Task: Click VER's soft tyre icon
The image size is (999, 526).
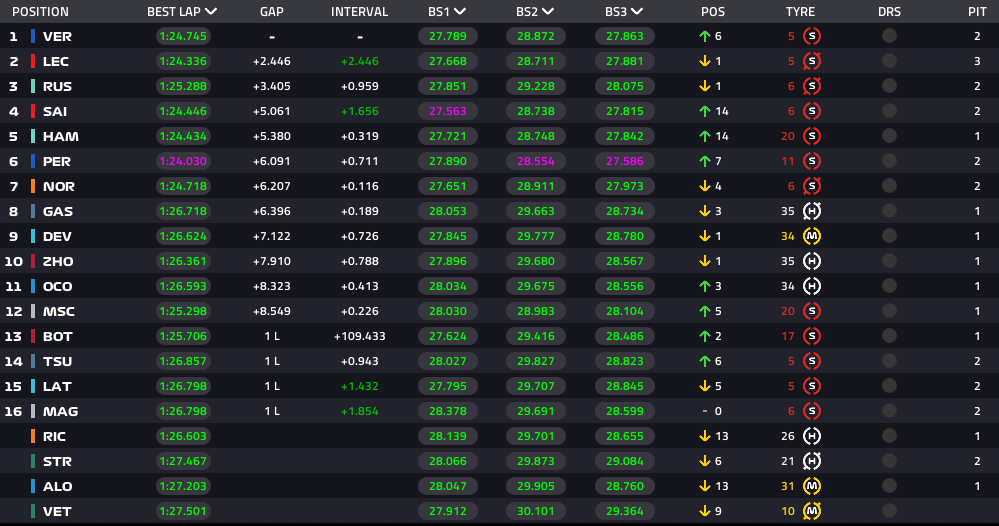Action: (812, 36)
